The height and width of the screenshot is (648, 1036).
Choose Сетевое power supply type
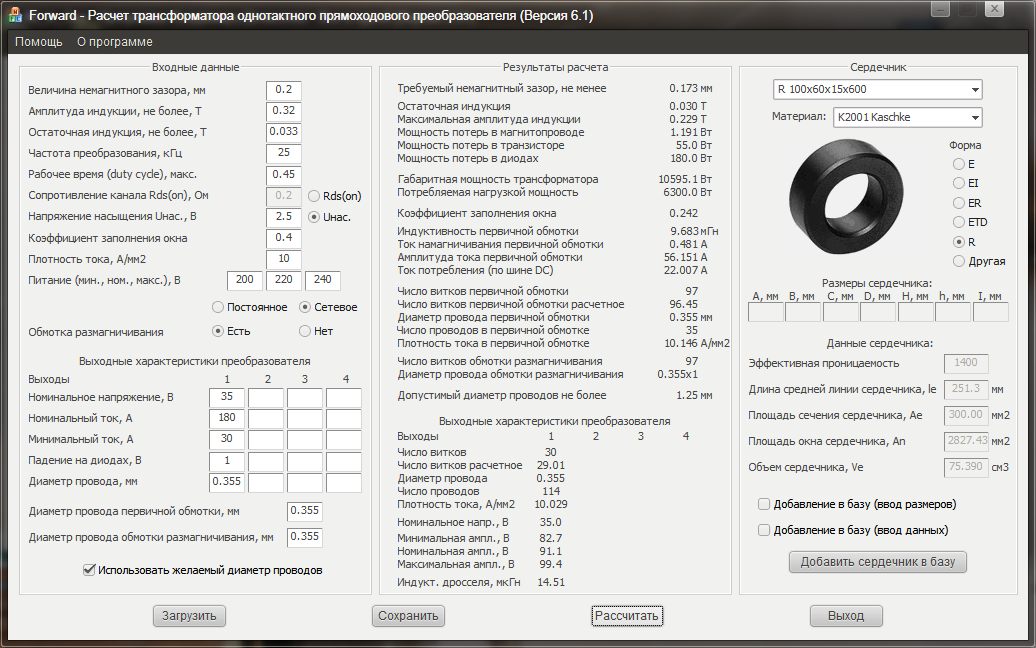click(305, 307)
